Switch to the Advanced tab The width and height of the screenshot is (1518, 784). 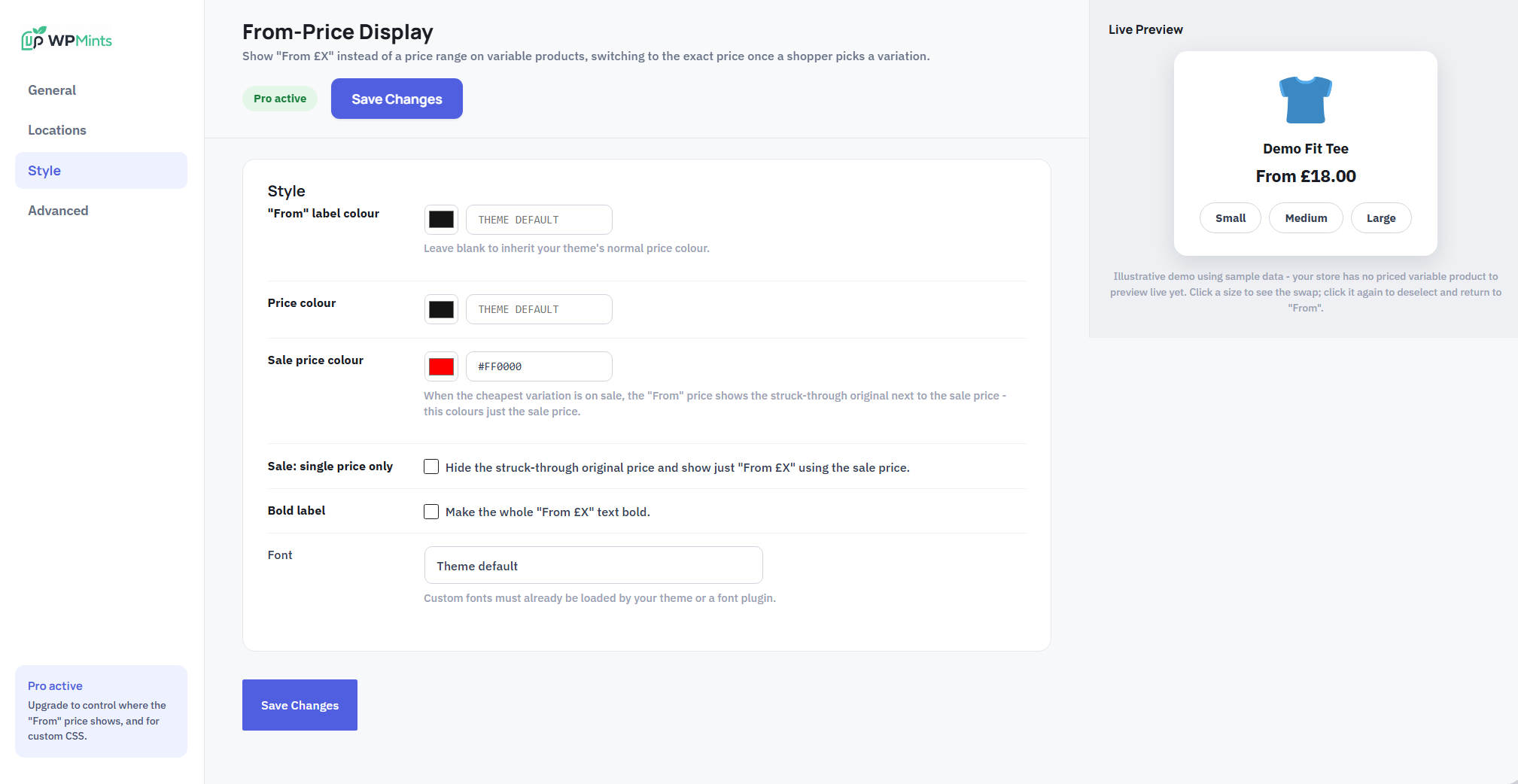101,211
